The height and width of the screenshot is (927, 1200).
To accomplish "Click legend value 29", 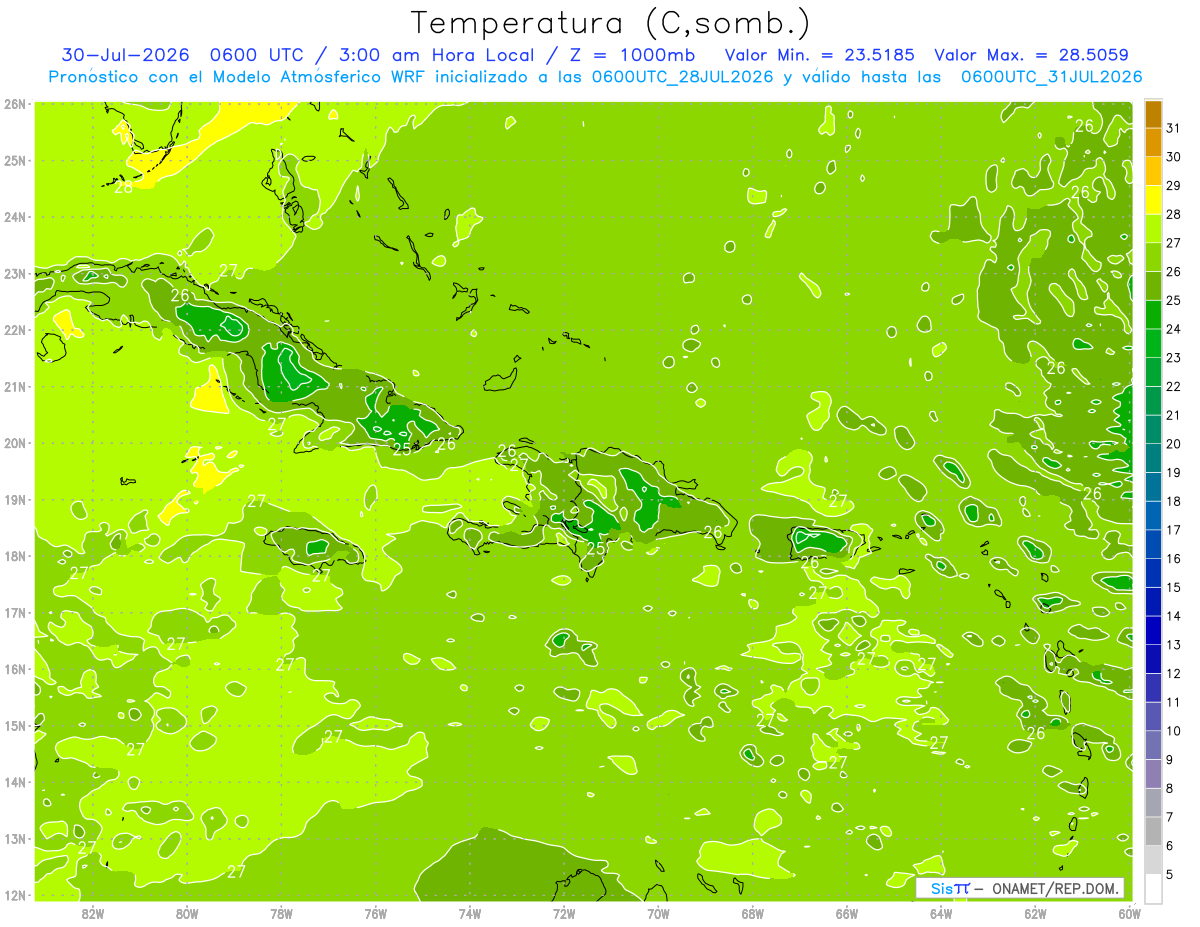I will 1174,186.
